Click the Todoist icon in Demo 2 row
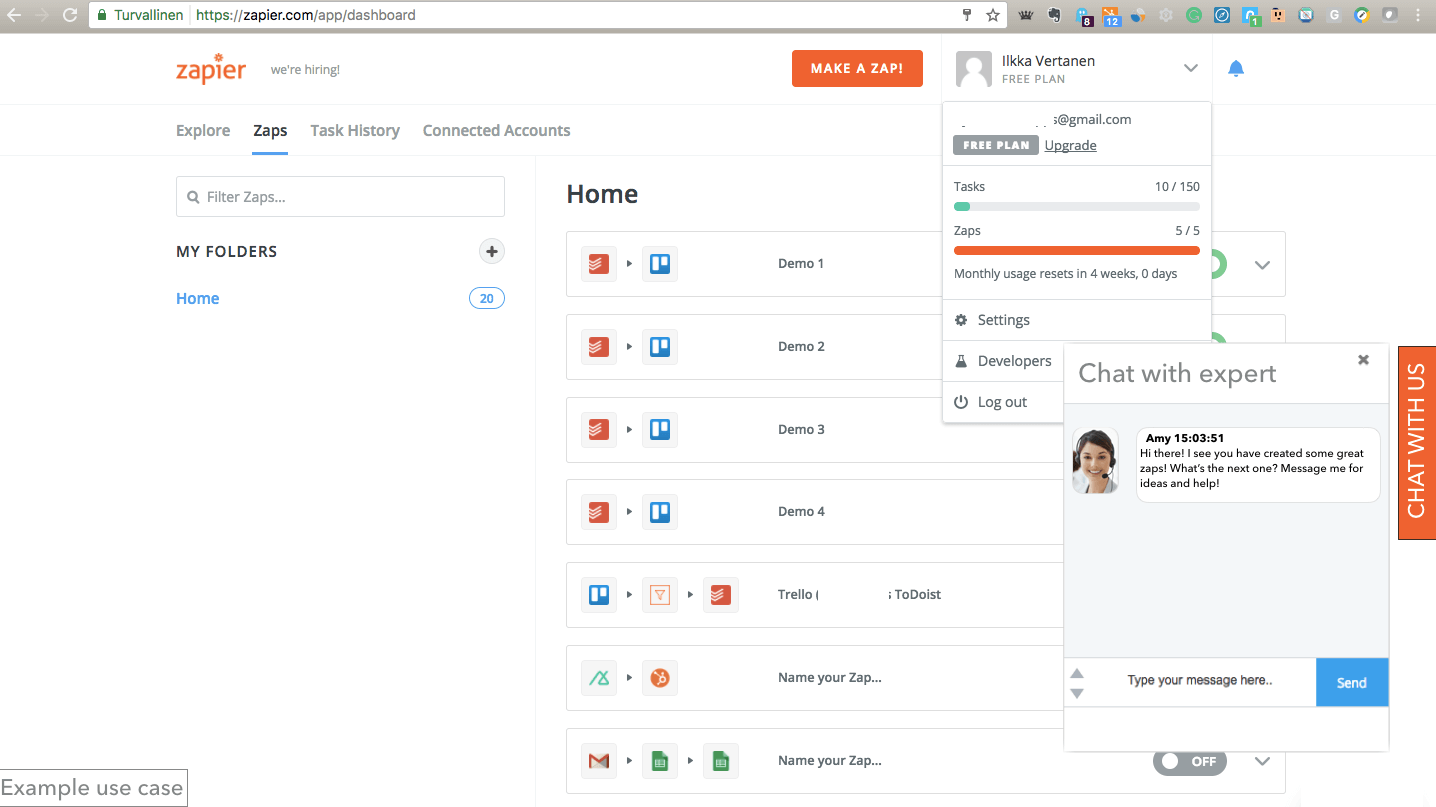This screenshot has height=807, width=1436. pos(598,347)
